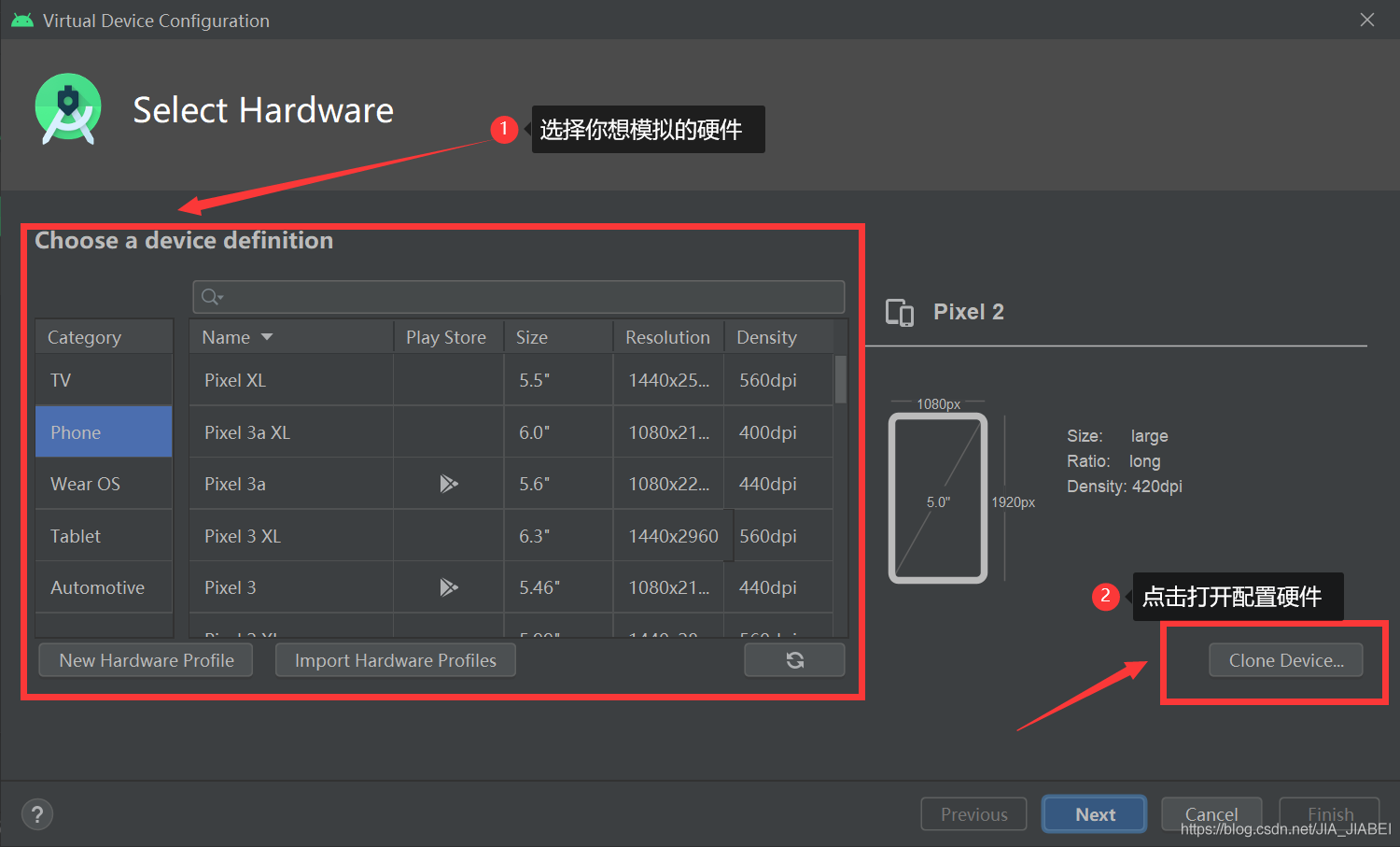Click the Previous button

tap(973, 814)
